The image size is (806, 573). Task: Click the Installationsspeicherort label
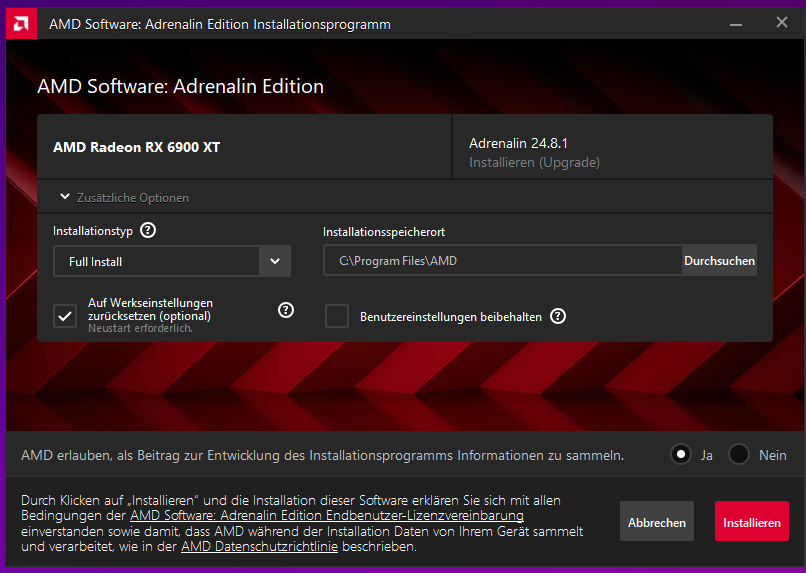point(384,232)
